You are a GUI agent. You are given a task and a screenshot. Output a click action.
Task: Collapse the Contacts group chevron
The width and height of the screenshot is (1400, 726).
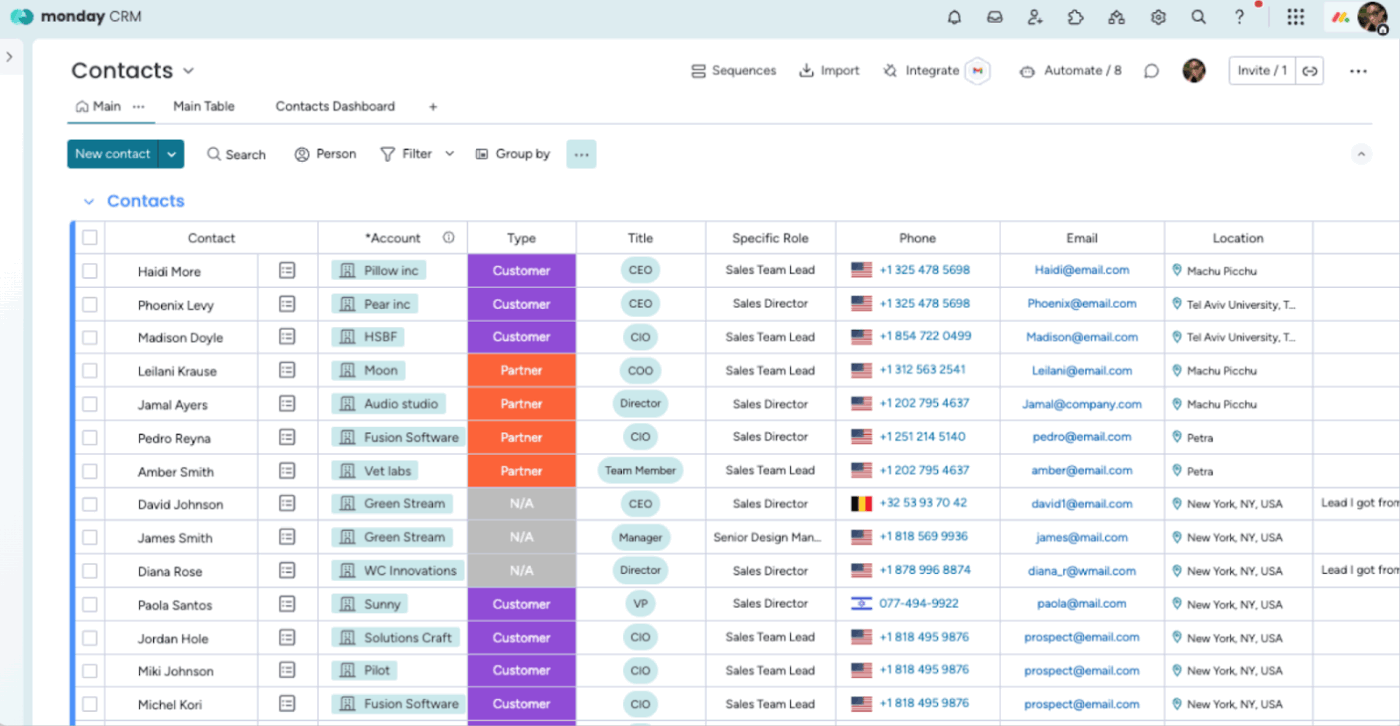click(88, 201)
